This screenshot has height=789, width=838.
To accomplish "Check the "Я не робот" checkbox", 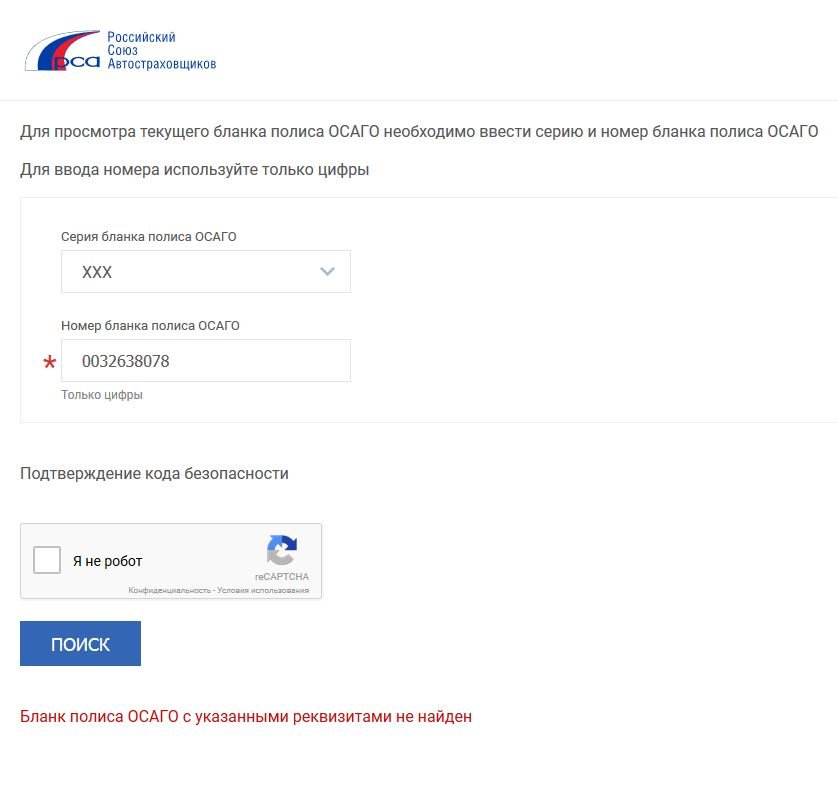I will click(47, 560).
